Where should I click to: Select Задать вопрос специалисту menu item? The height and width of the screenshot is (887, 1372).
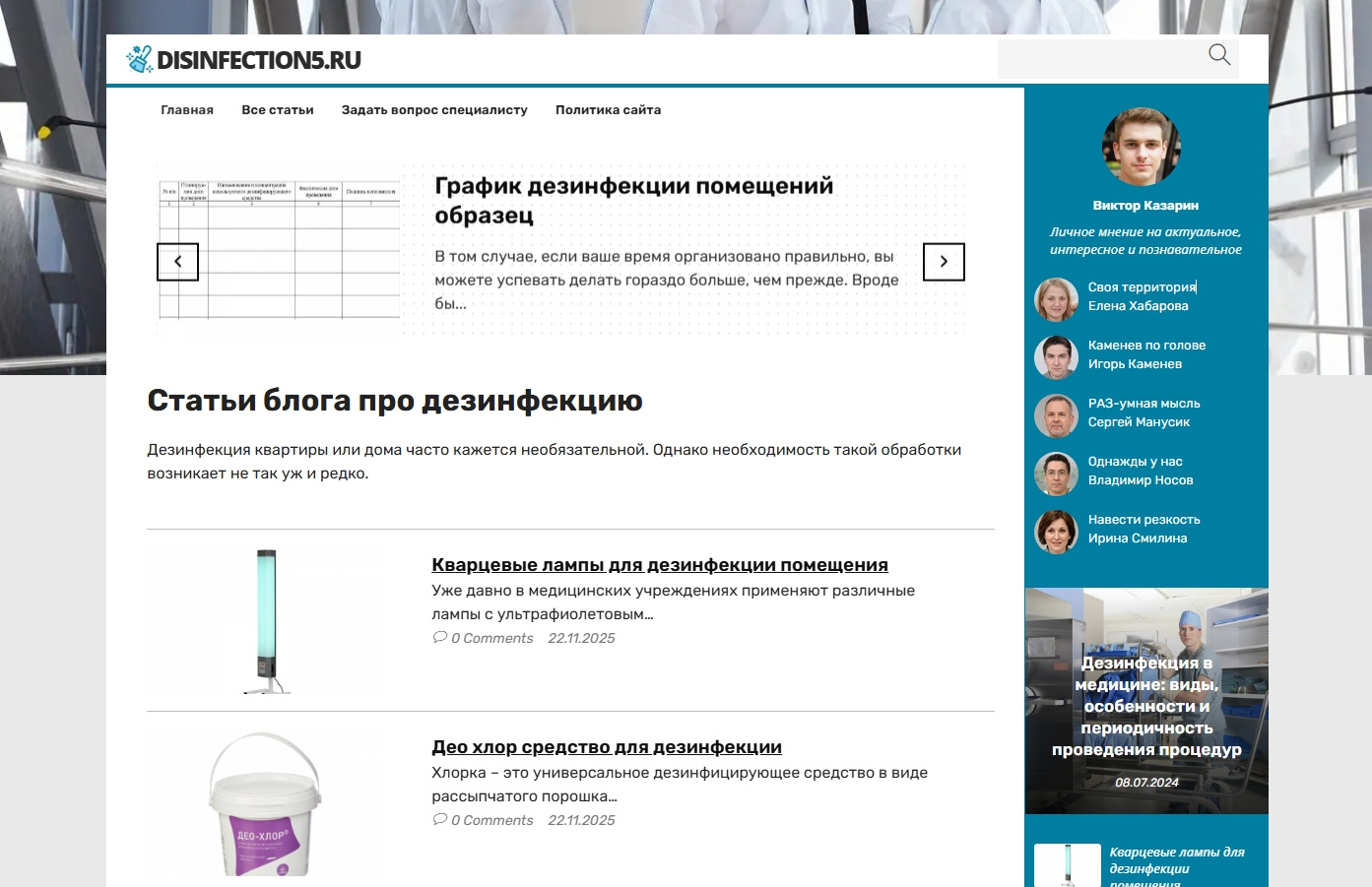tap(434, 110)
